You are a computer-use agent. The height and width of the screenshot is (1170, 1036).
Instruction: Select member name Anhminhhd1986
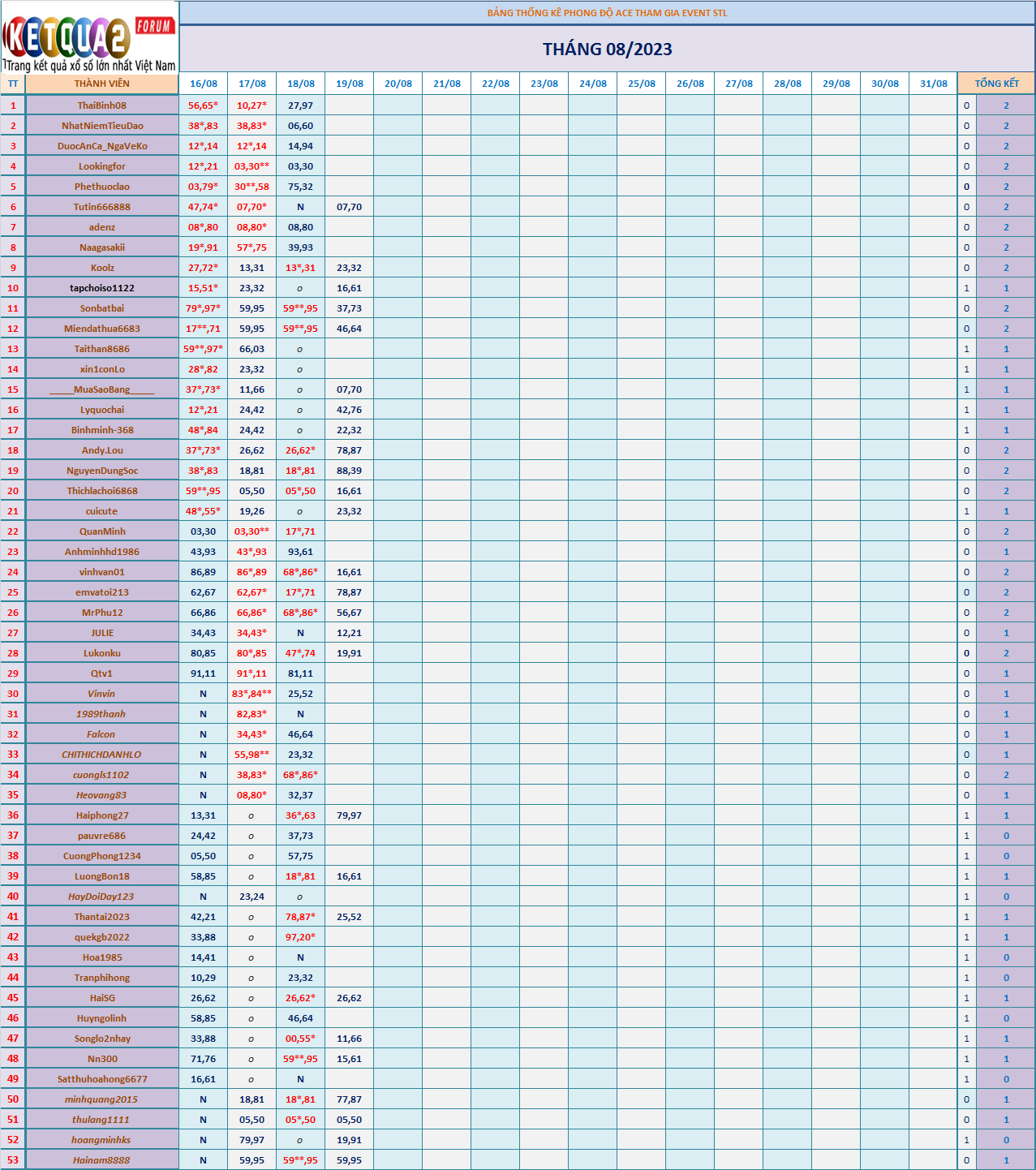point(102,552)
